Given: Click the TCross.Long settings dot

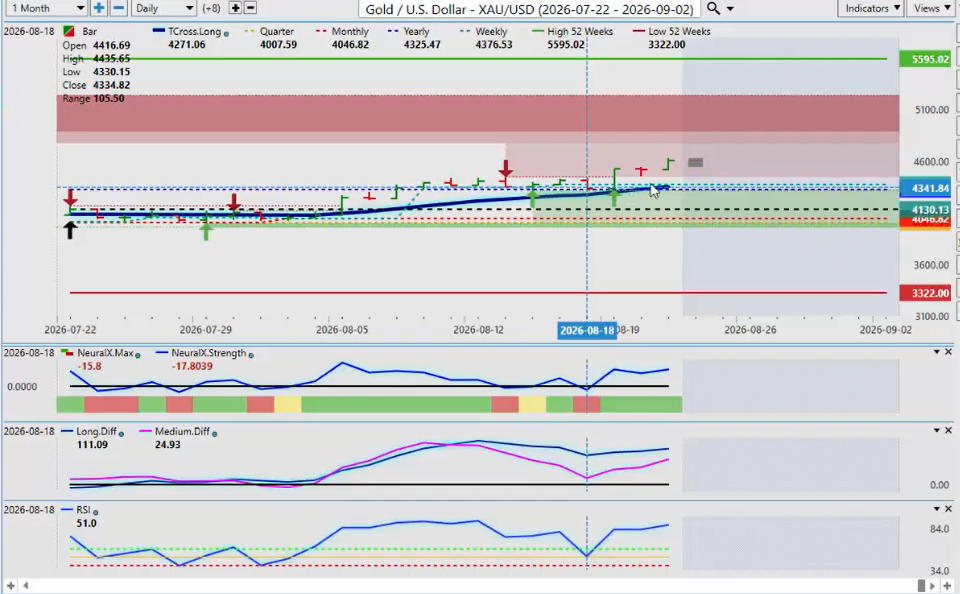Looking at the screenshot, I should [227, 34].
